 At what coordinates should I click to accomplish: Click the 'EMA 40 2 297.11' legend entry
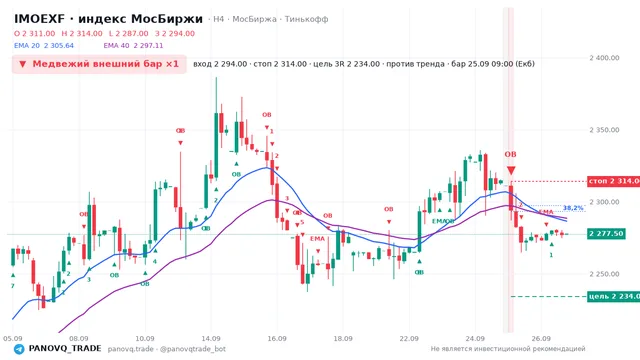tap(133, 45)
